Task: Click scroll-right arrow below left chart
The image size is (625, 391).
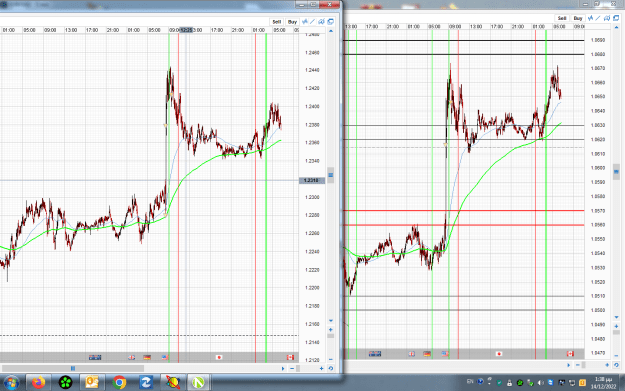Action: click(283, 369)
